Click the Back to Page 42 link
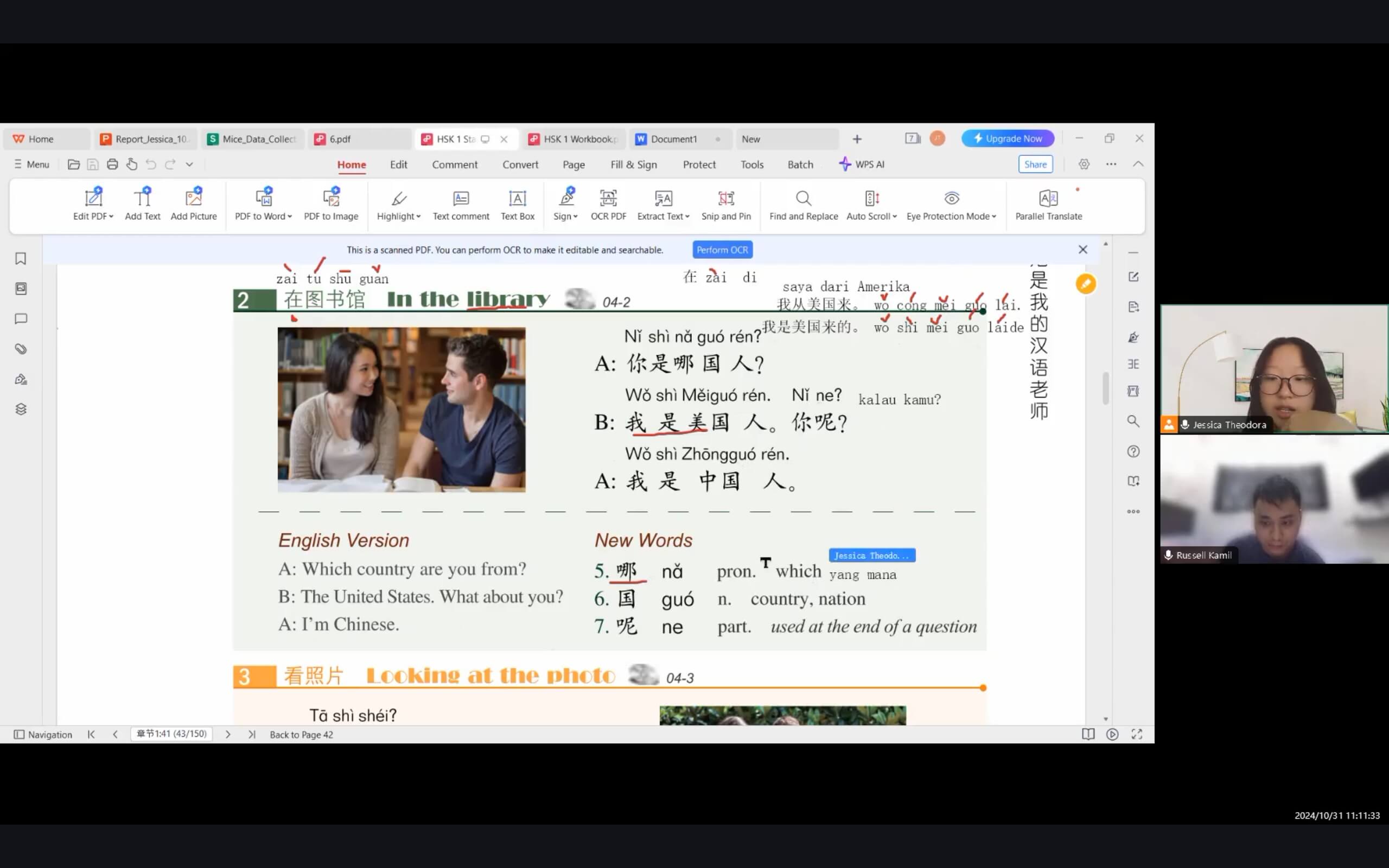 [x=301, y=734]
